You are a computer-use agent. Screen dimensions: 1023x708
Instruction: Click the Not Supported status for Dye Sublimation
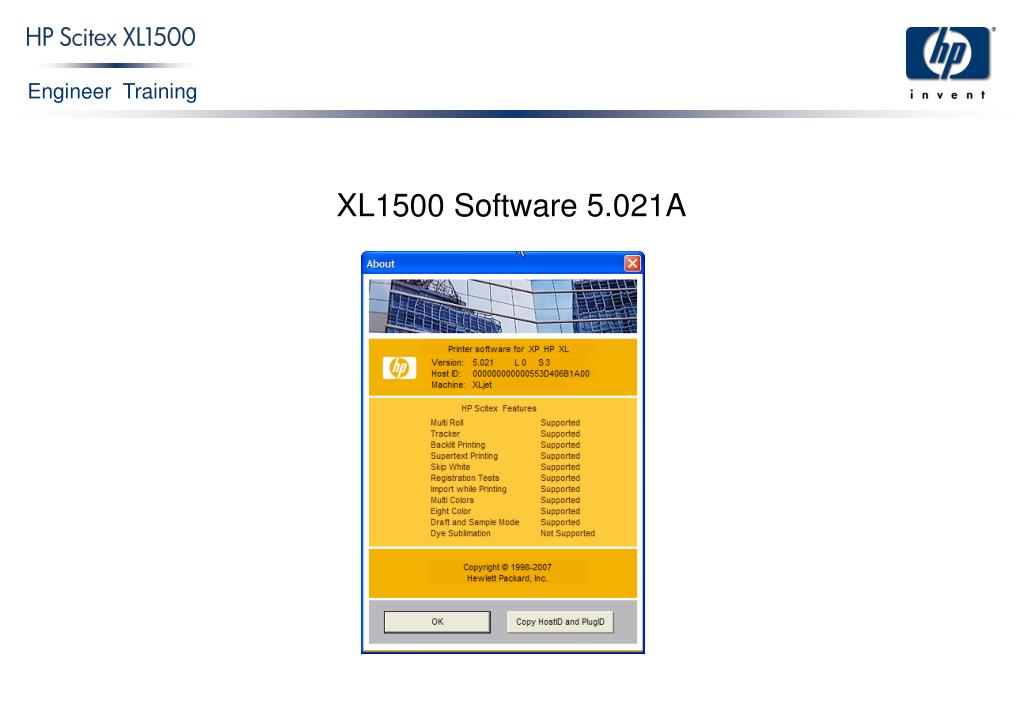[x=568, y=534]
